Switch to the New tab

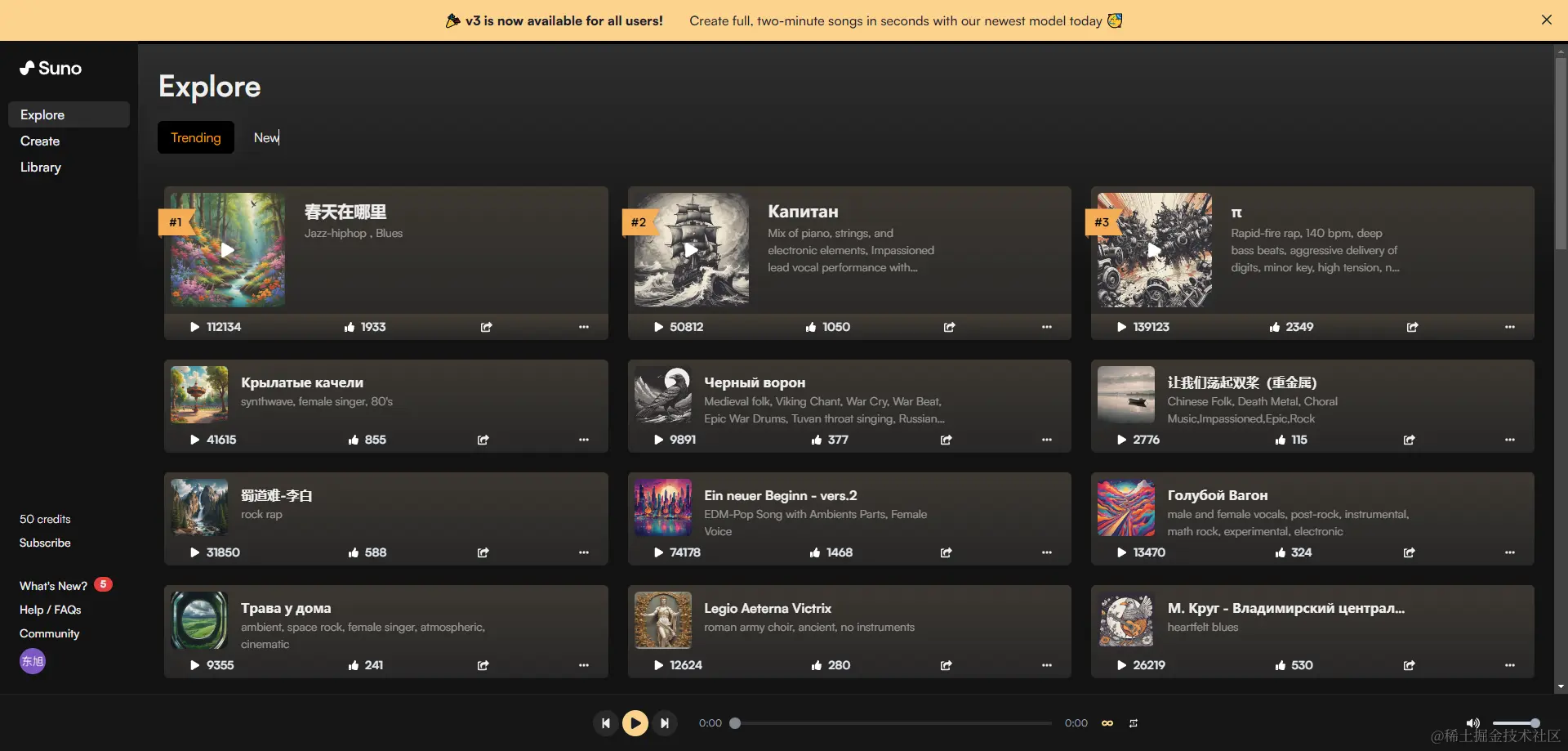pos(266,137)
